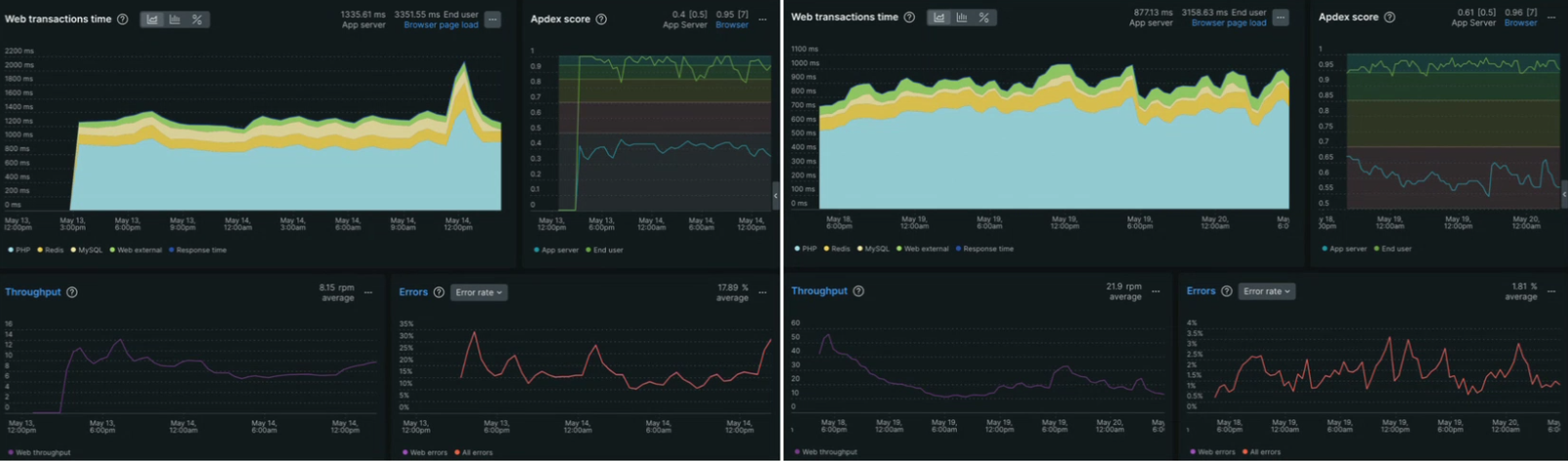The height and width of the screenshot is (461, 1568).
Task: Expand Error rate dropdown in 1.81 % panel
Action: click(1267, 291)
